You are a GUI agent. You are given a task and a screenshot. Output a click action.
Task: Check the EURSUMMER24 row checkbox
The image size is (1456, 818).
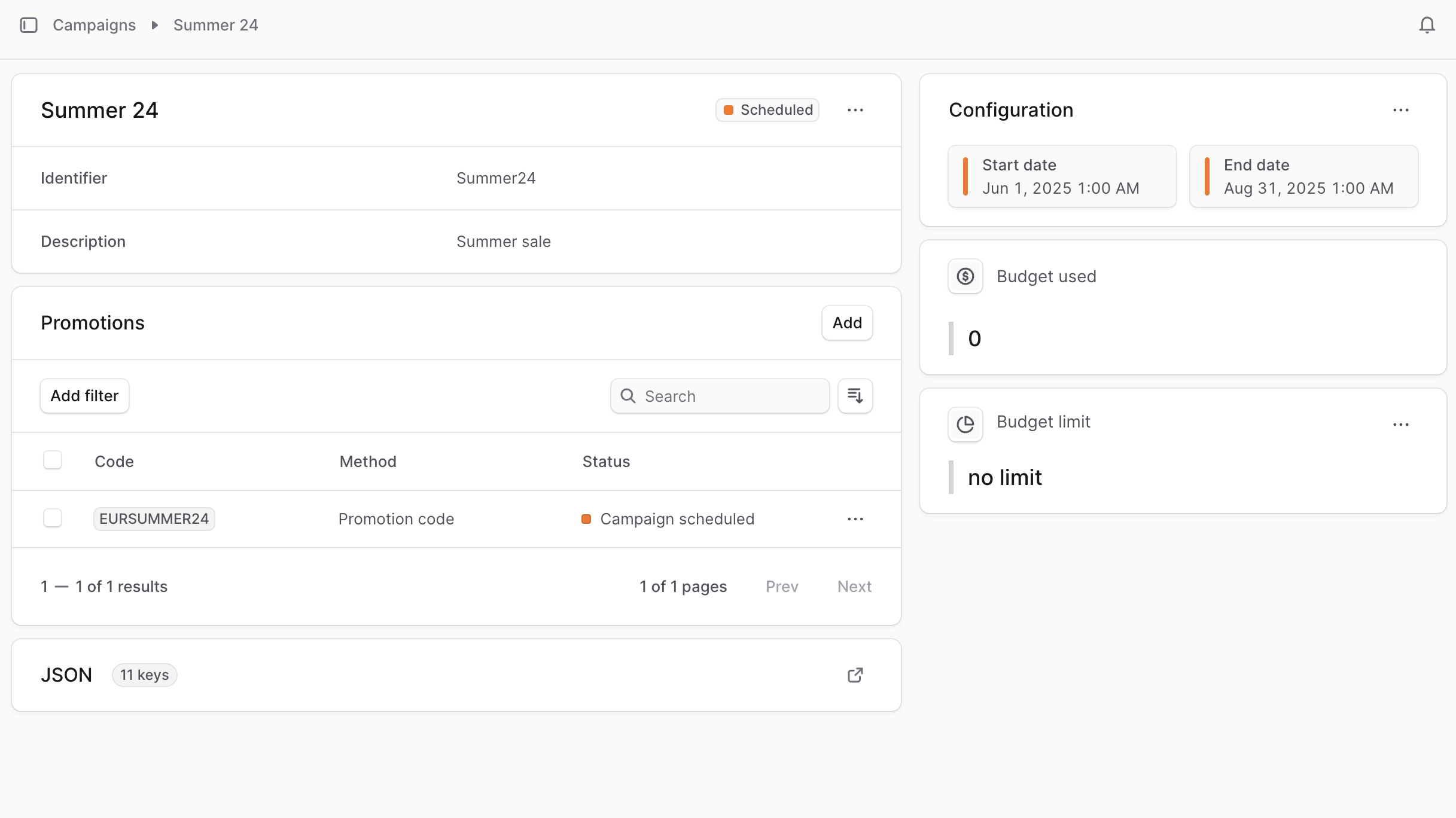[x=53, y=518]
